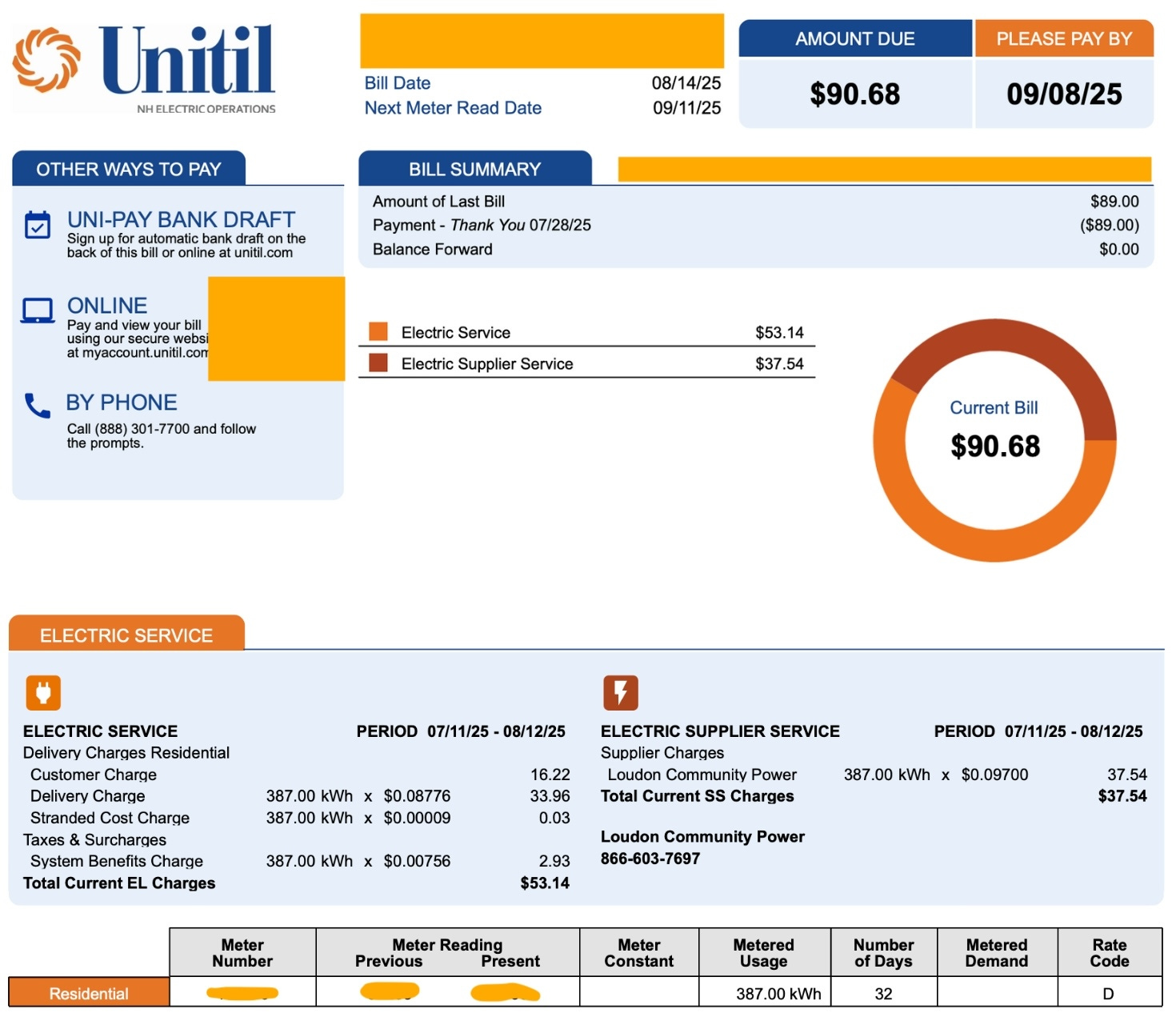1176x1033 pixels.
Task: Click the Uni-Pay calendar check icon
Action: tap(38, 225)
